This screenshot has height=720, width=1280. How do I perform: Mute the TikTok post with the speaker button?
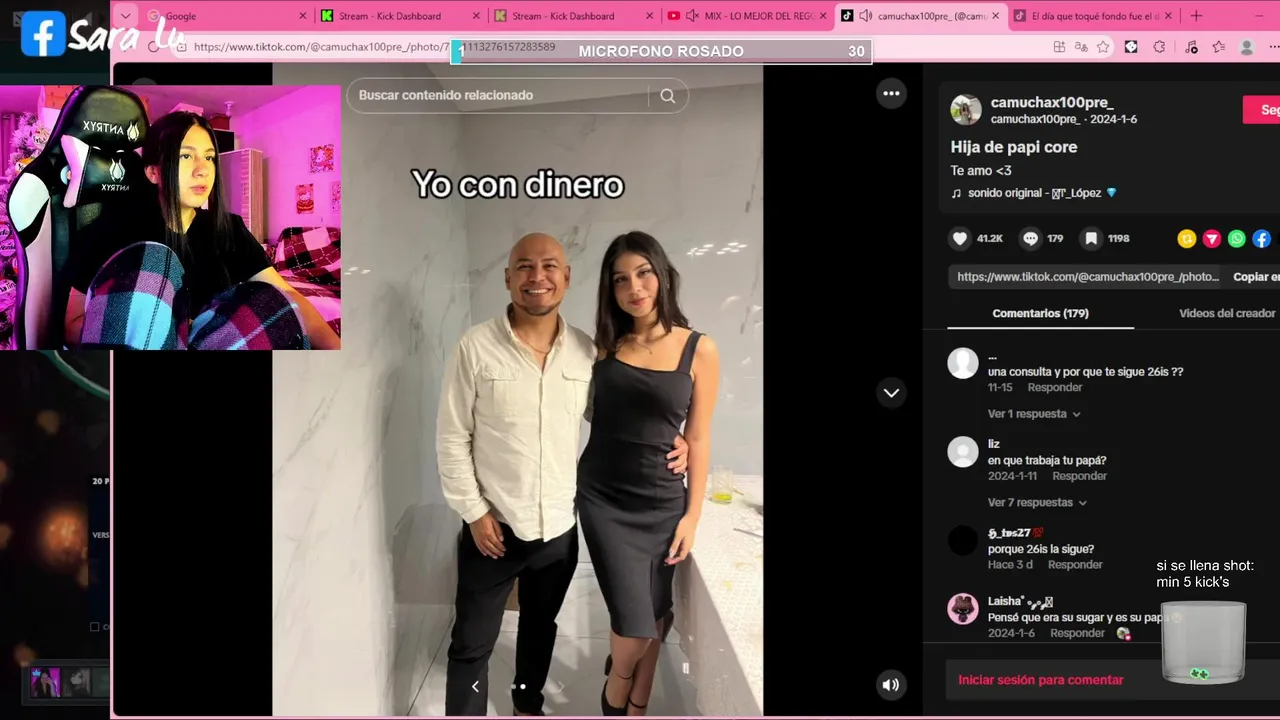pos(890,685)
